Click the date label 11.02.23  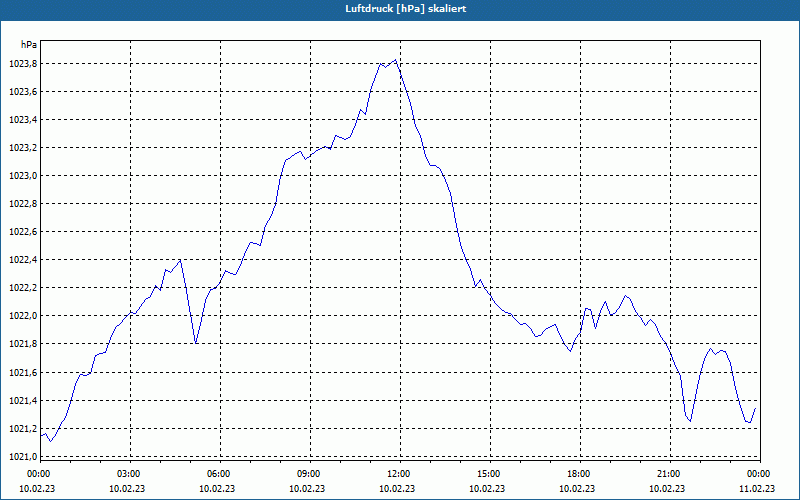[757, 488]
